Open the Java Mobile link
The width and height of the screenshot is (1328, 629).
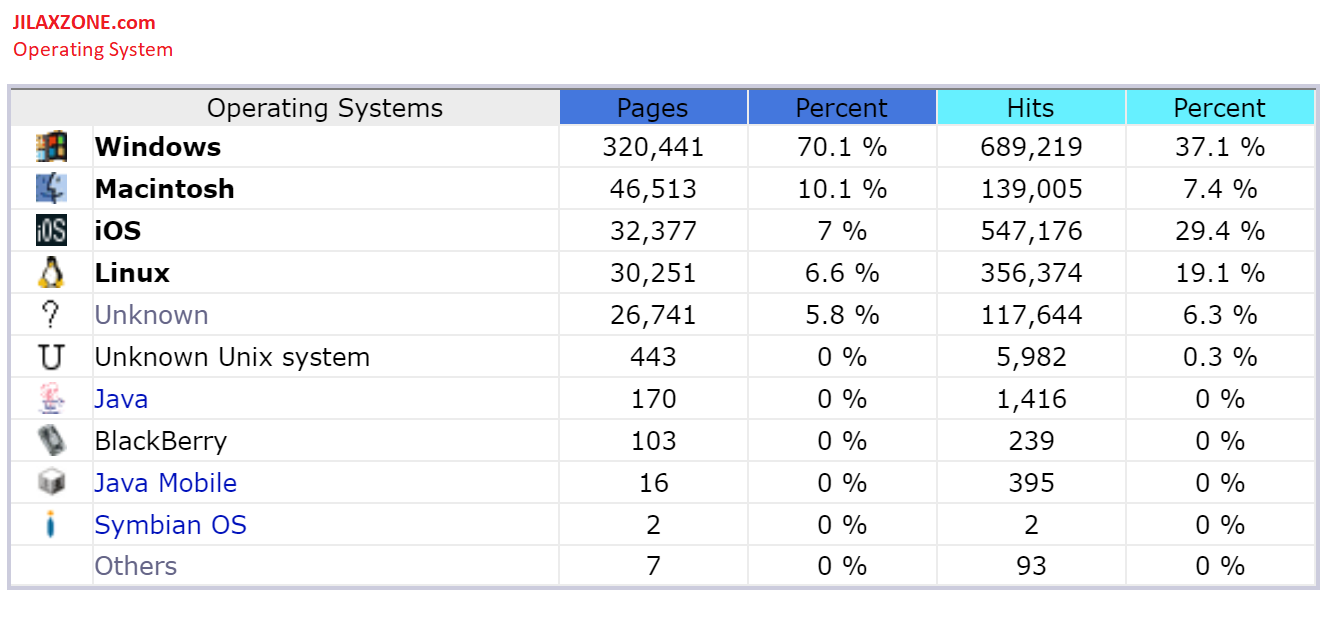pos(166,483)
